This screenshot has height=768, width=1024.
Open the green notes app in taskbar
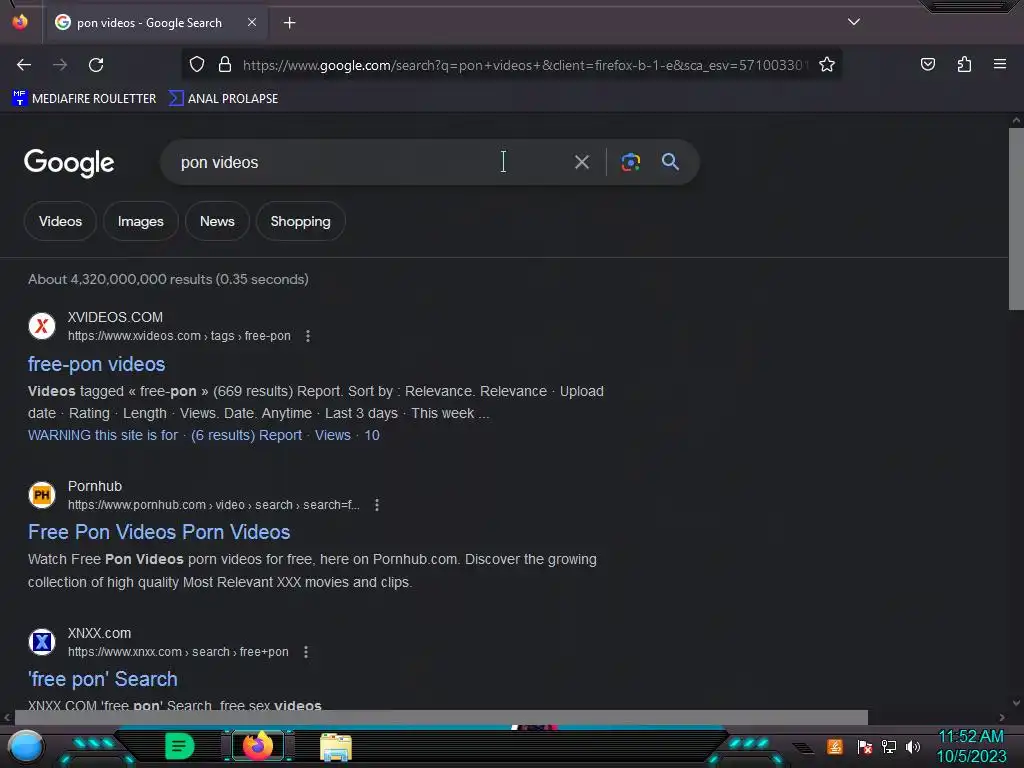[180, 746]
